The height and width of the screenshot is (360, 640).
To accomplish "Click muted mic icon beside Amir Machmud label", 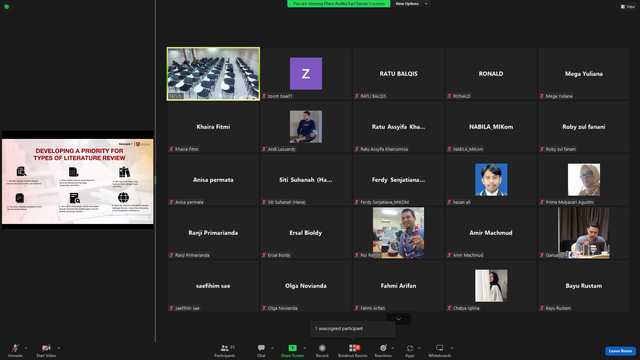I will coord(449,255).
